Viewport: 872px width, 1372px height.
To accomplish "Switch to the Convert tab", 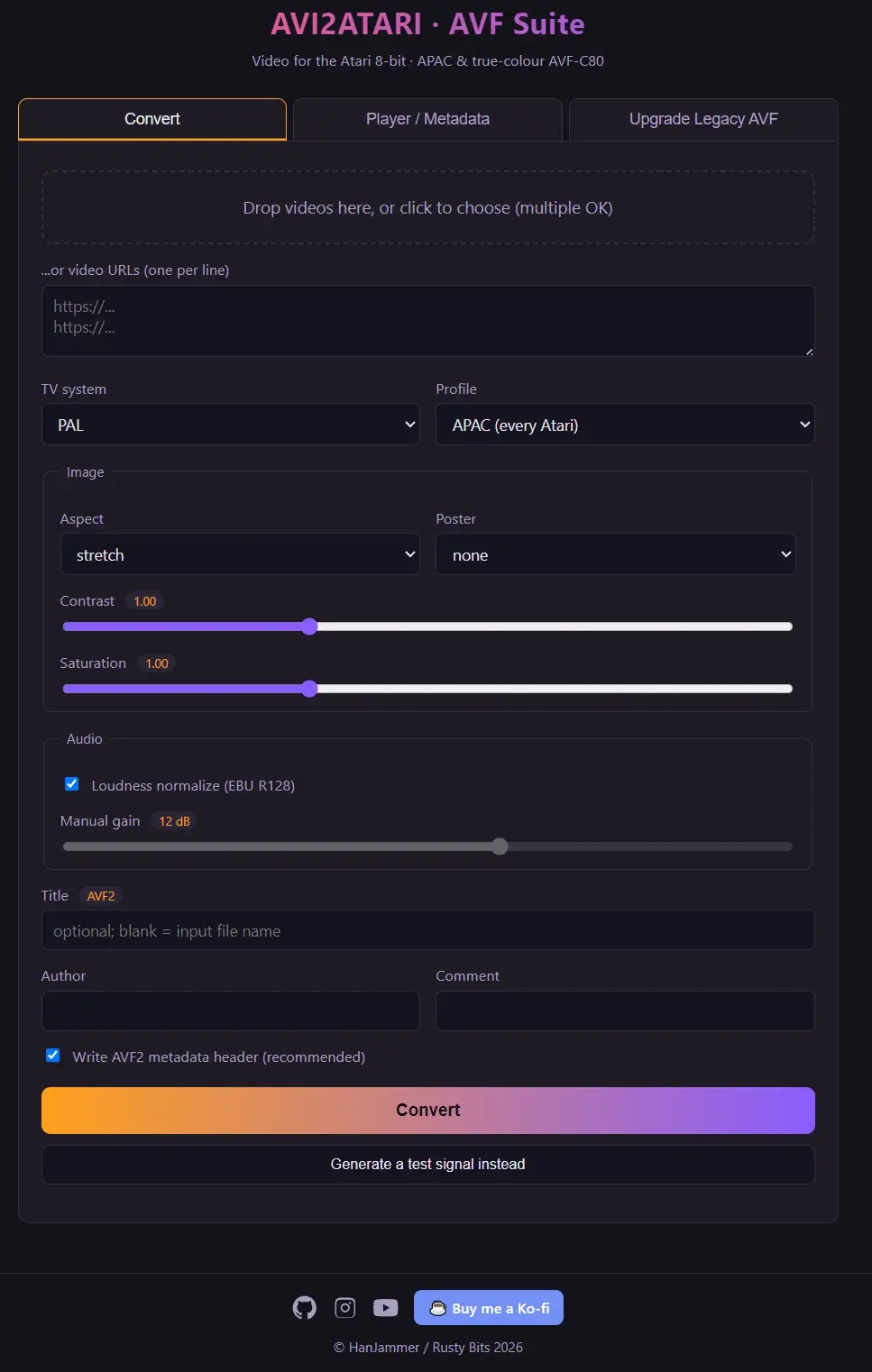I will [152, 119].
